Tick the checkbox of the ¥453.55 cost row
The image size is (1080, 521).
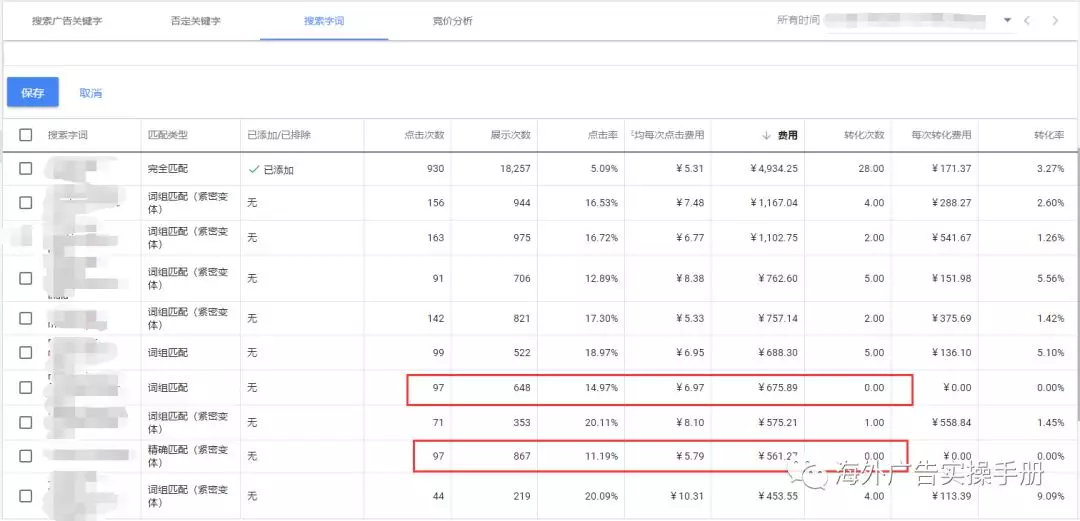tap(26, 496)
